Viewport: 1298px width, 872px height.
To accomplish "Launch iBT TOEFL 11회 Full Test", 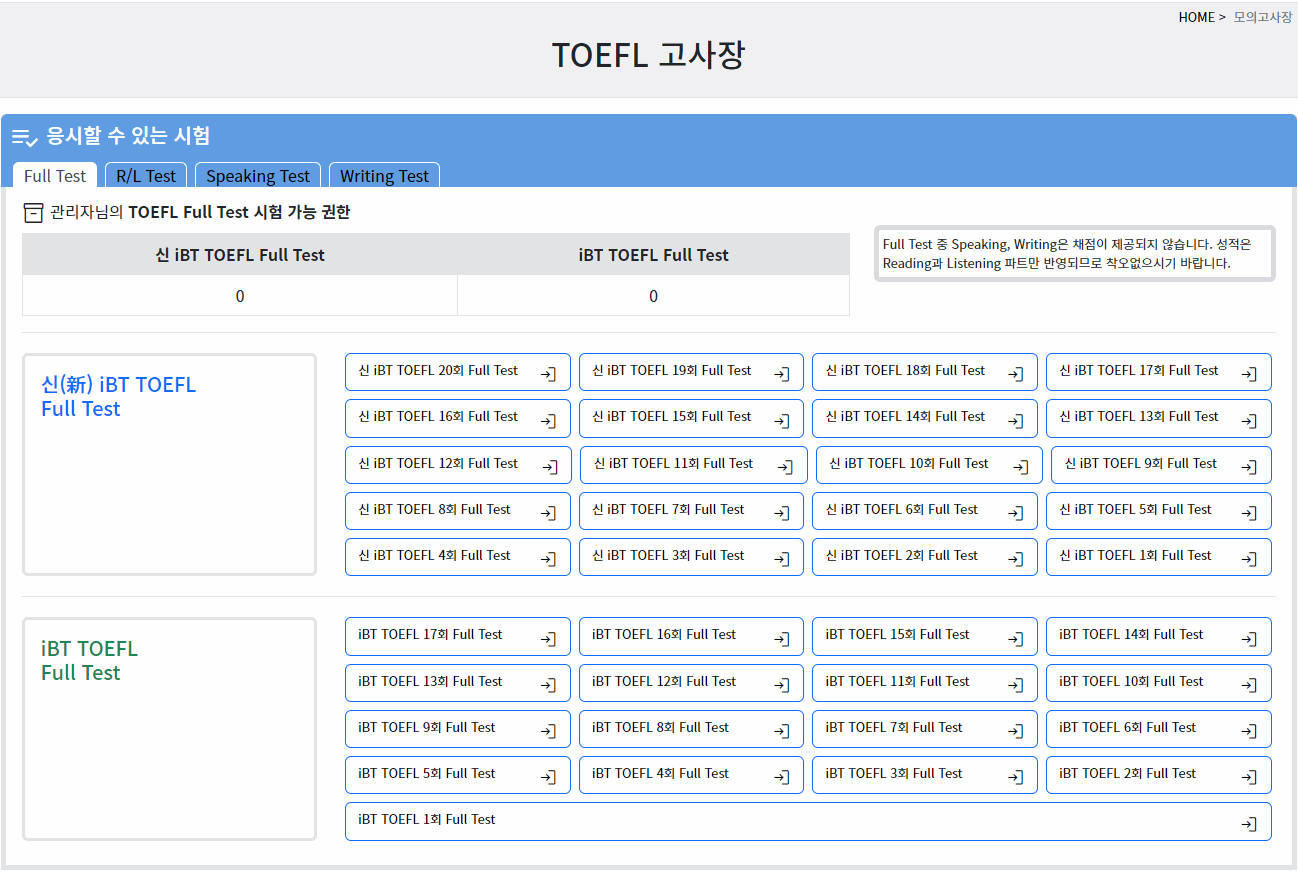I will pos(925,683).
